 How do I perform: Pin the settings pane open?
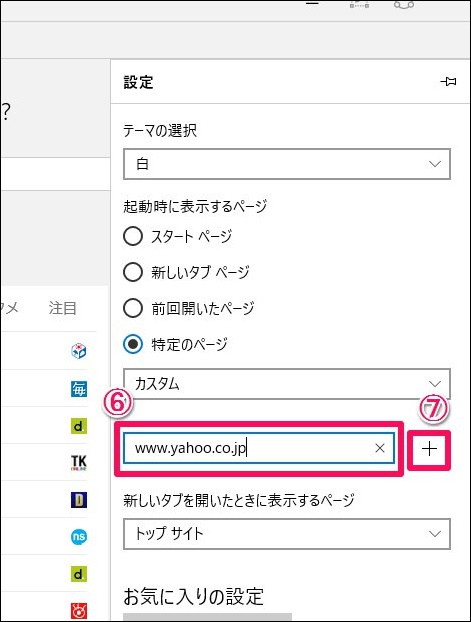pos(448,82)
